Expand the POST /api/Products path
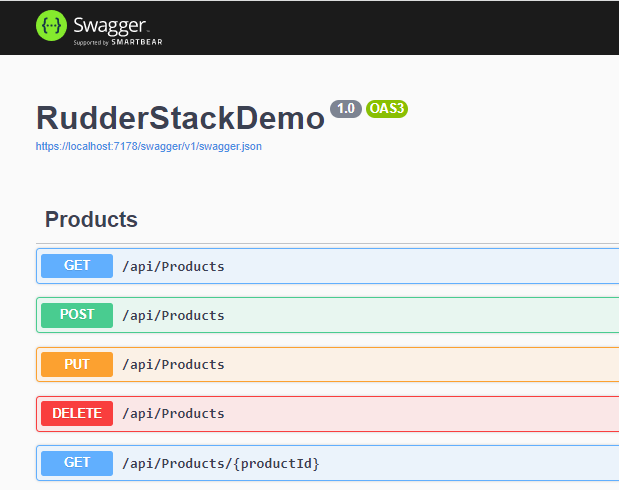This screenshot has width=619, height=490. point(173,315)
